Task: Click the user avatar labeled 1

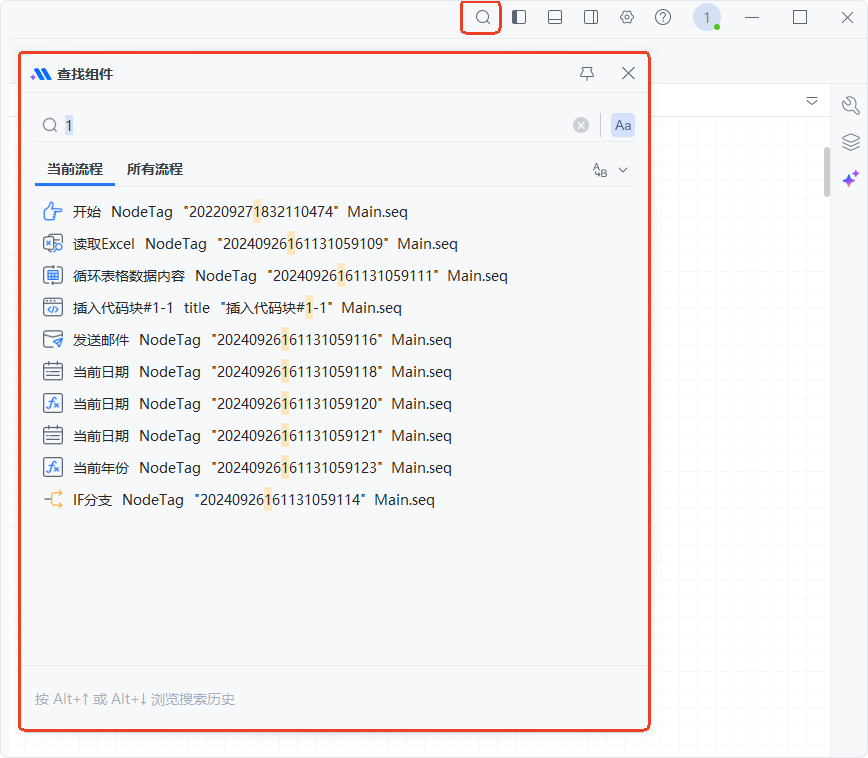Action: (x=707, y=17)
